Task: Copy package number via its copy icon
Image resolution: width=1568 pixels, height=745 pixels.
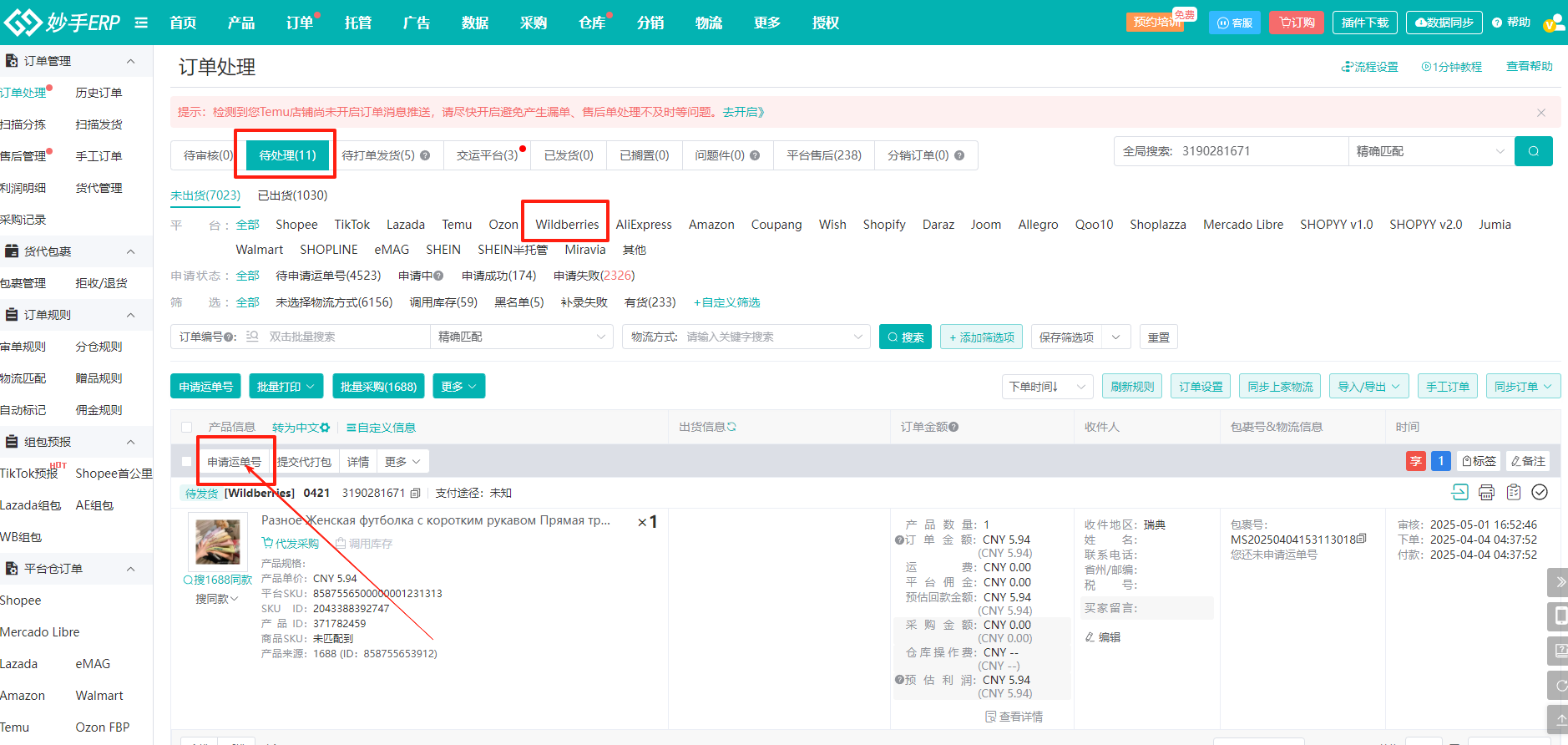Action: (x=1362, y=539)
